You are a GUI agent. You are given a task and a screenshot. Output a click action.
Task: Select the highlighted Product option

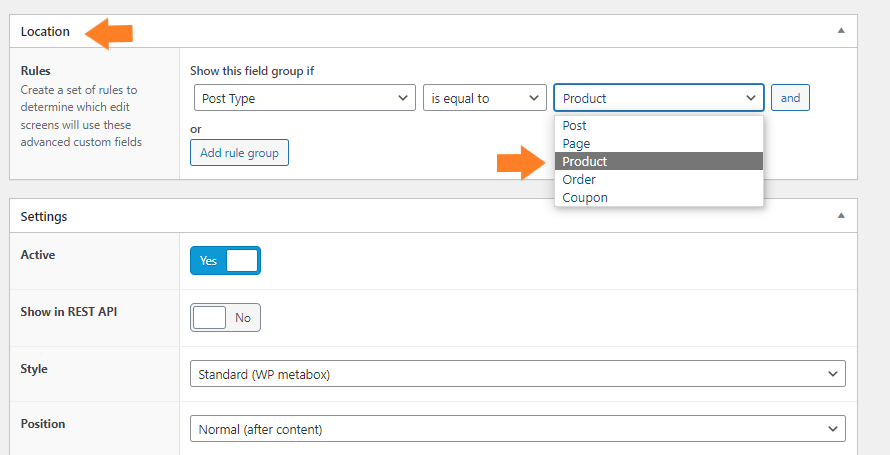pyautogui.click(x=659, y=162)
